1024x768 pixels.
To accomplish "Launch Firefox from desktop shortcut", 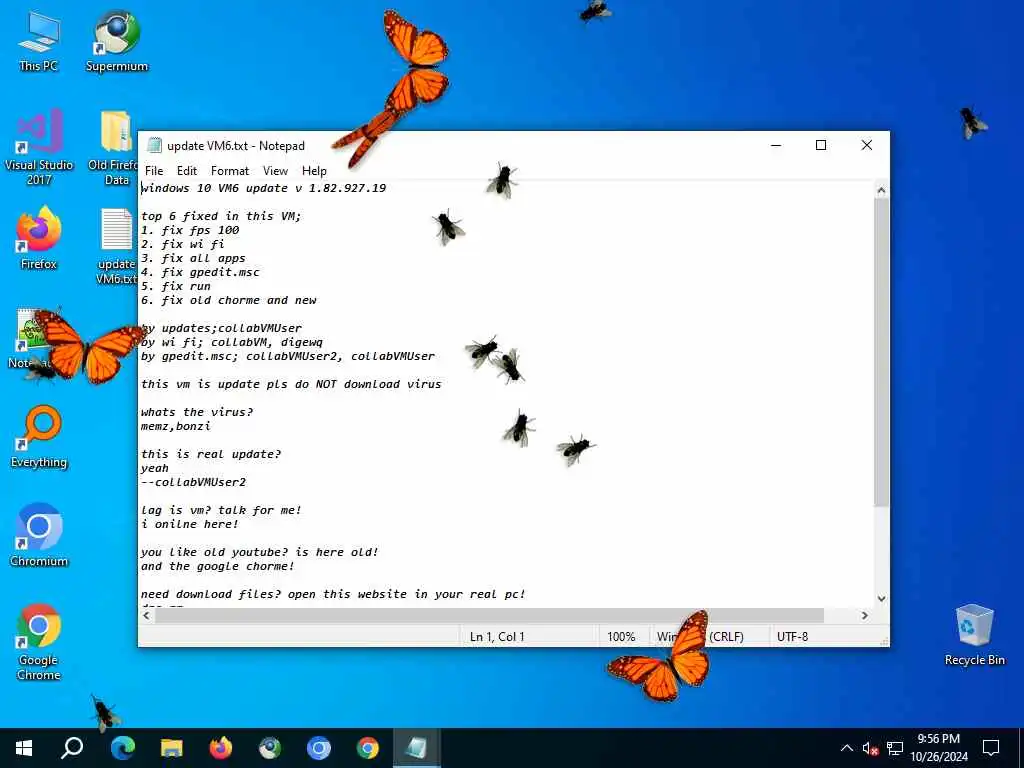I will tap(39, 239).
